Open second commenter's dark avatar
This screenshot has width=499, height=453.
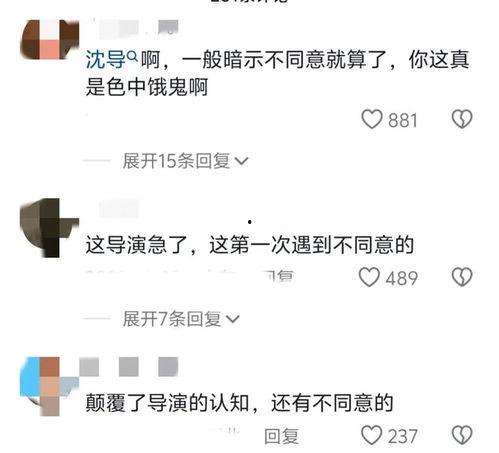[x=49, y=228]
